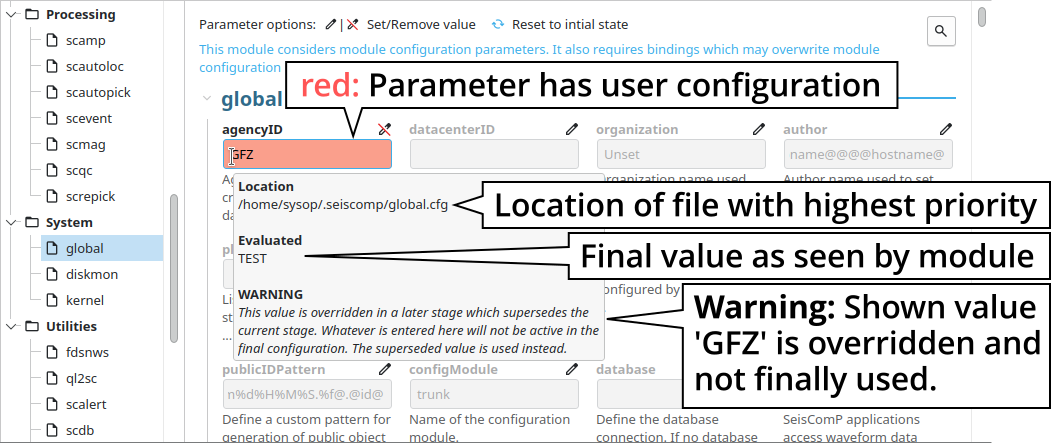Click the search magnifier button
This screenshot has width=1055, height=443.
[940, 32]
